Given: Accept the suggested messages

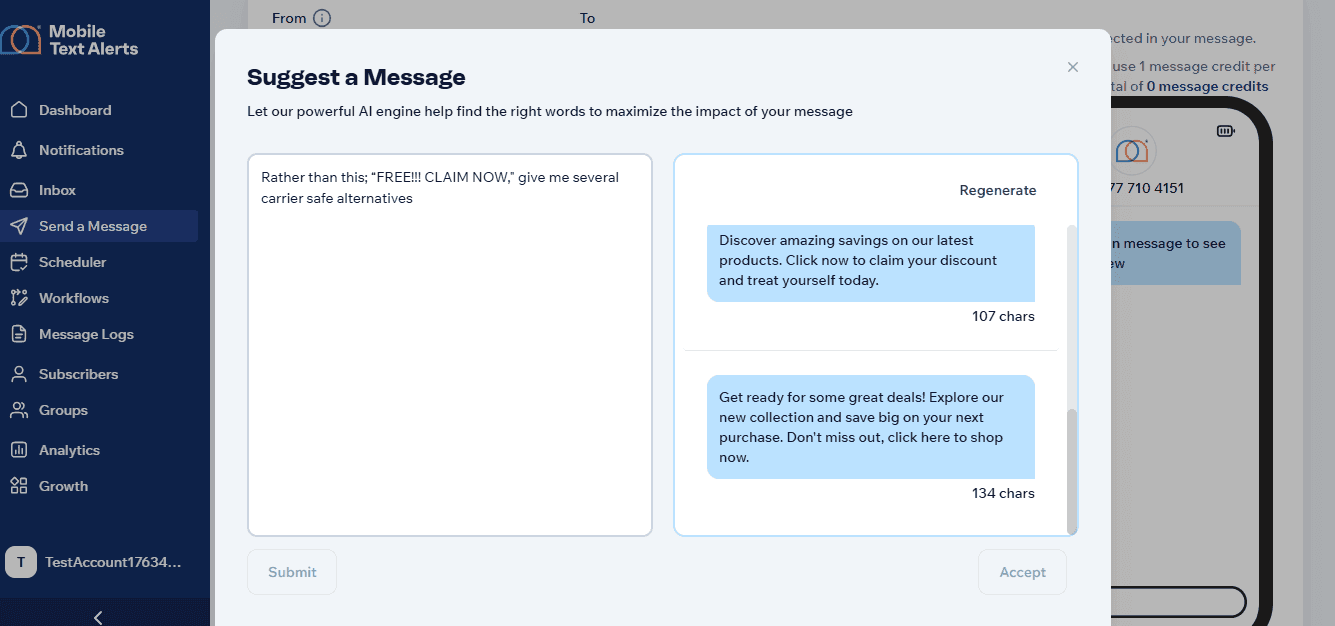Looking at the screenshot, I should click(x=1022, y=571).
